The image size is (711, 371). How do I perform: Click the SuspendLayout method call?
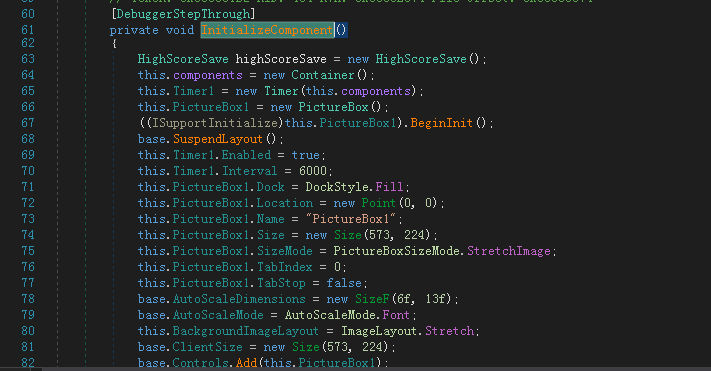[x=218, y=139]
